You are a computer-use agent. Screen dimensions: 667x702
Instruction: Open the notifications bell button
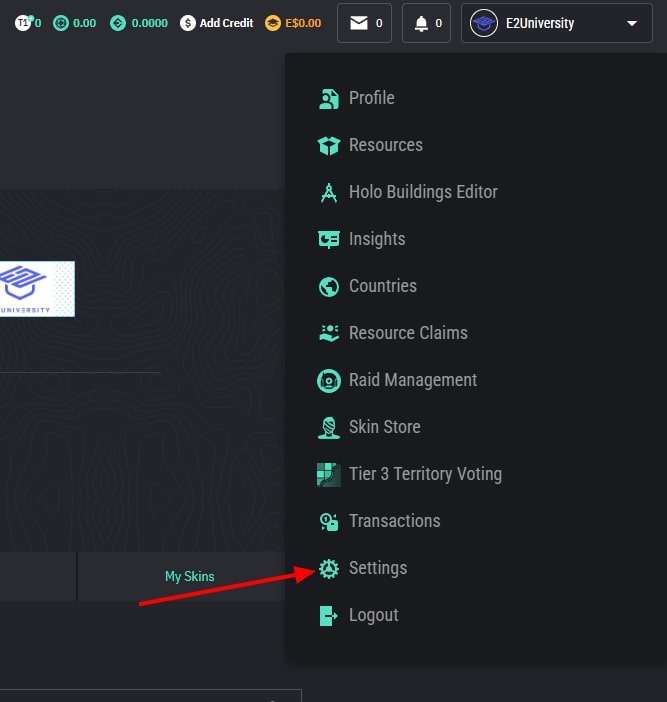pyautogui.click(x=427, y=23)
